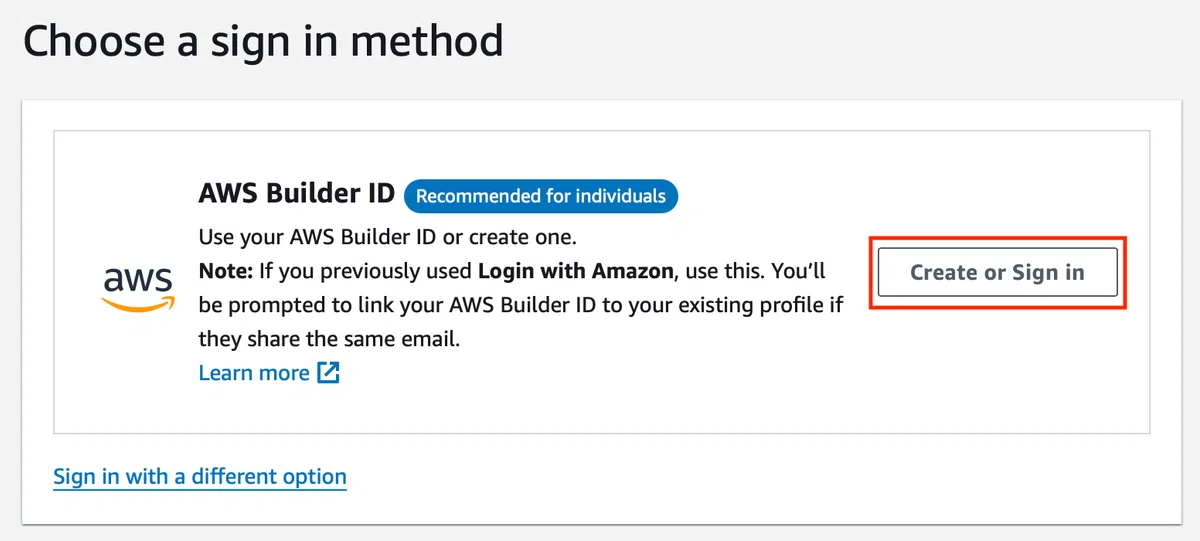Click the 'be prompted to link' description line

[521, 305]
